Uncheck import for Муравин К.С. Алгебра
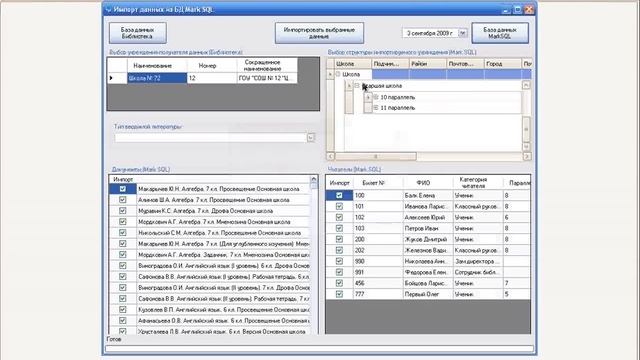640x360 pixels. 122,211
